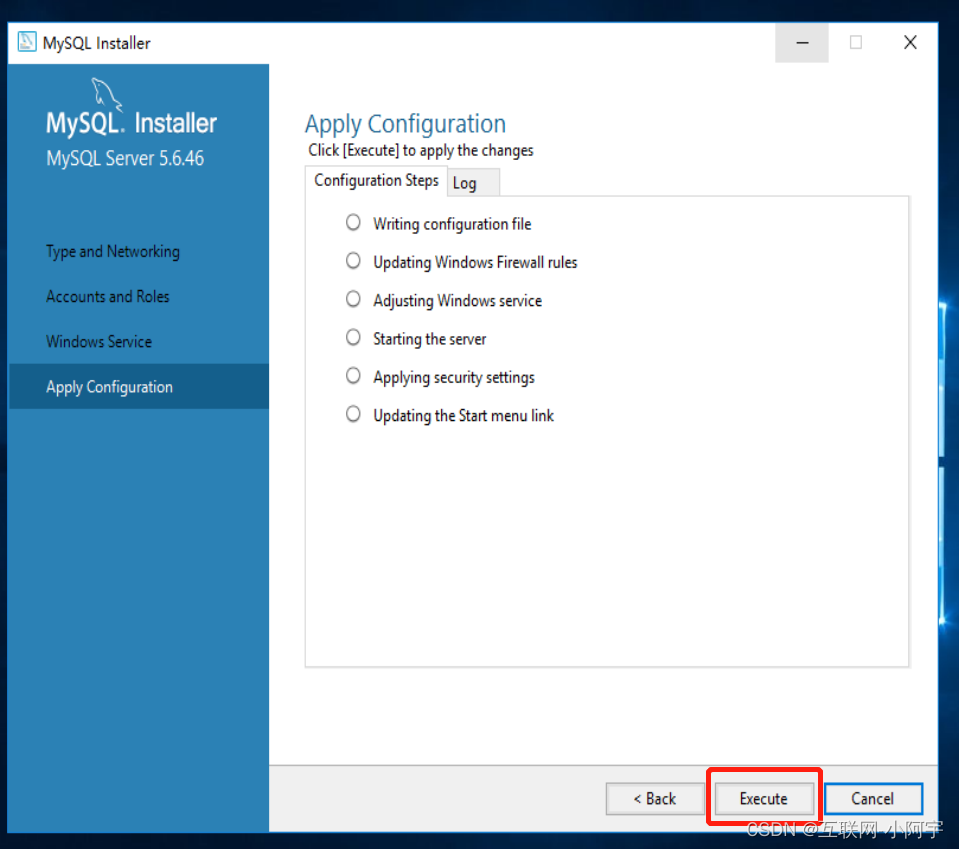959x849 pixels.
Task: Open the Windows Service sidebar entry
Action: 99,341
